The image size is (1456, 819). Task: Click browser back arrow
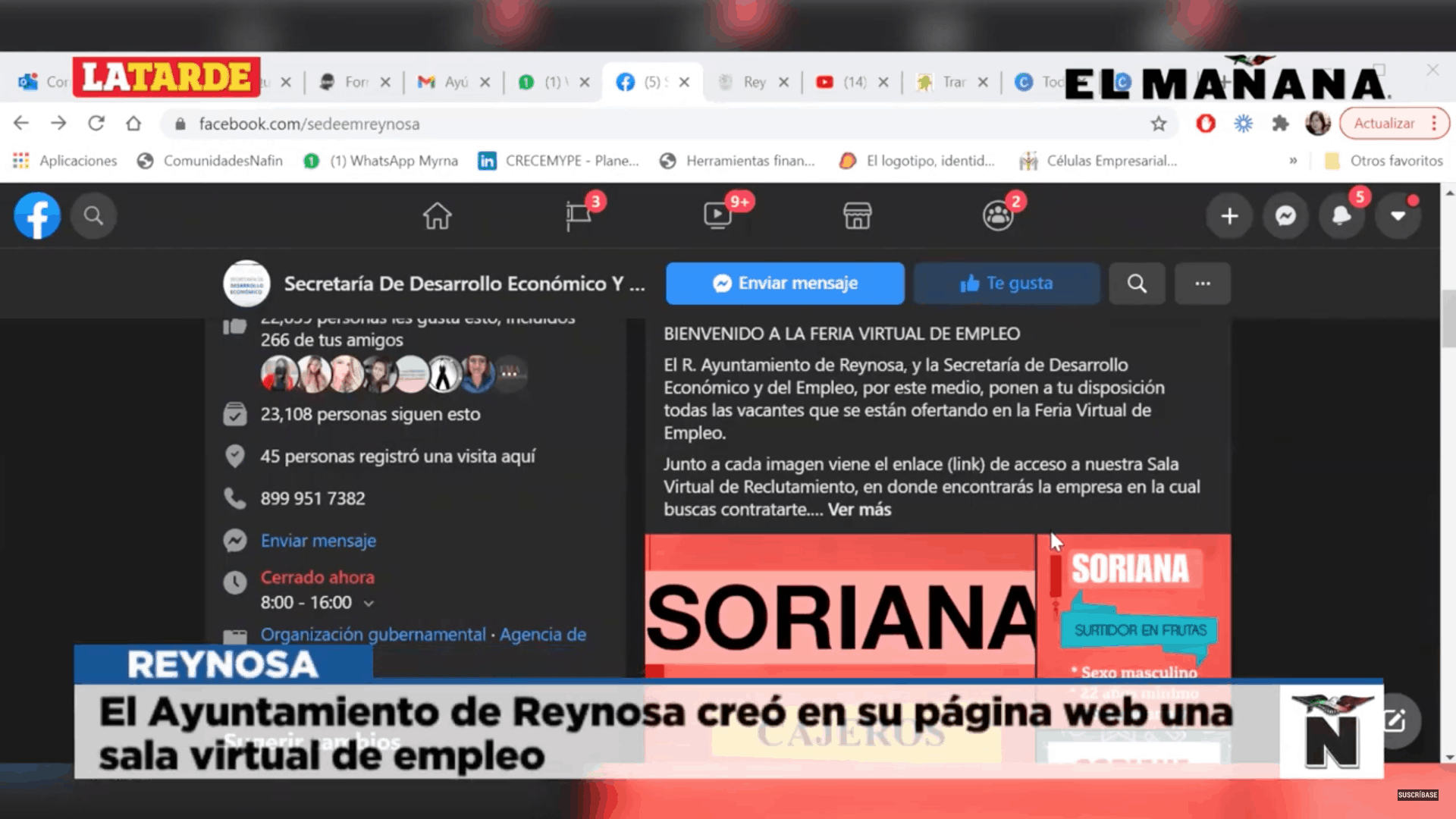pyautogui.click(x=21, y=123)
